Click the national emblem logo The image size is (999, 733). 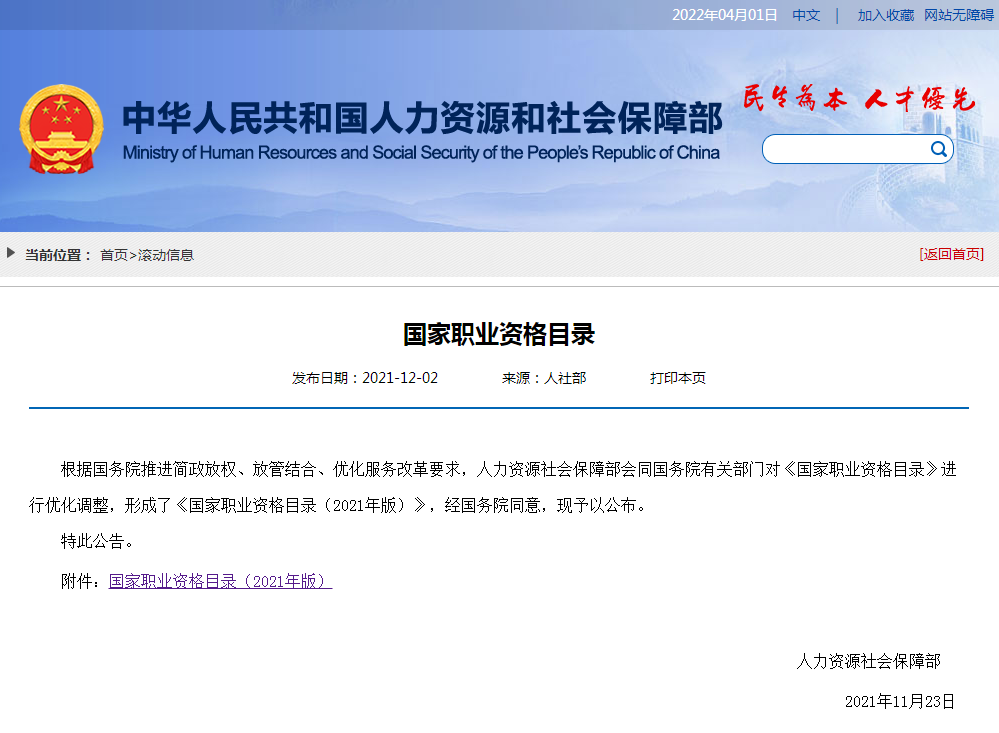pos(61,129)
